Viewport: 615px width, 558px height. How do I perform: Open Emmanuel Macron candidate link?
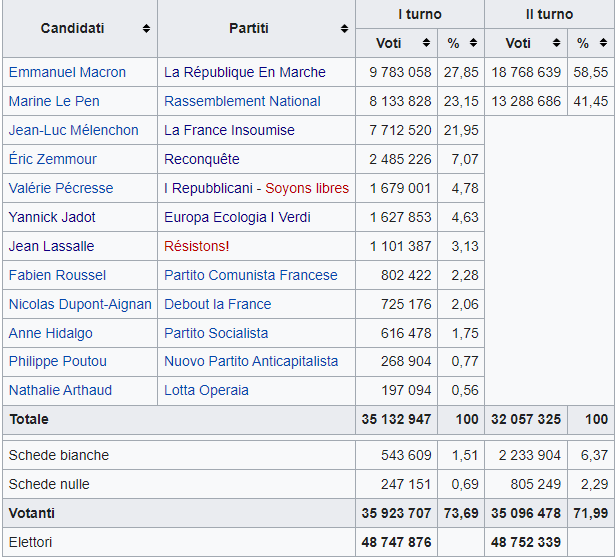click(x=67, y=72)
